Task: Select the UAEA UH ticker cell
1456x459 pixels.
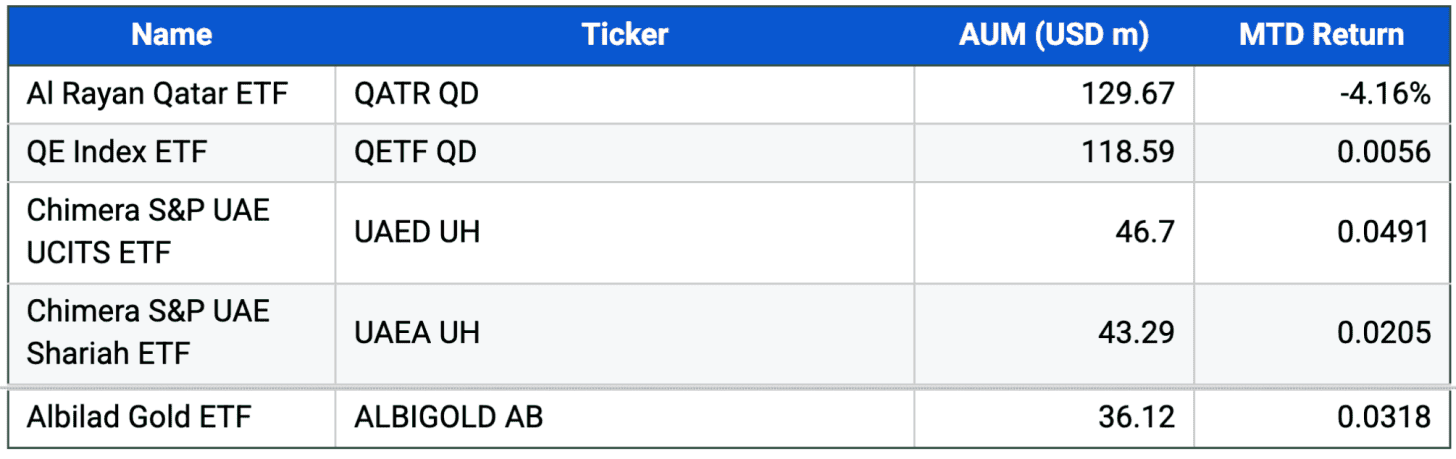Action: (x=417, y=332)
